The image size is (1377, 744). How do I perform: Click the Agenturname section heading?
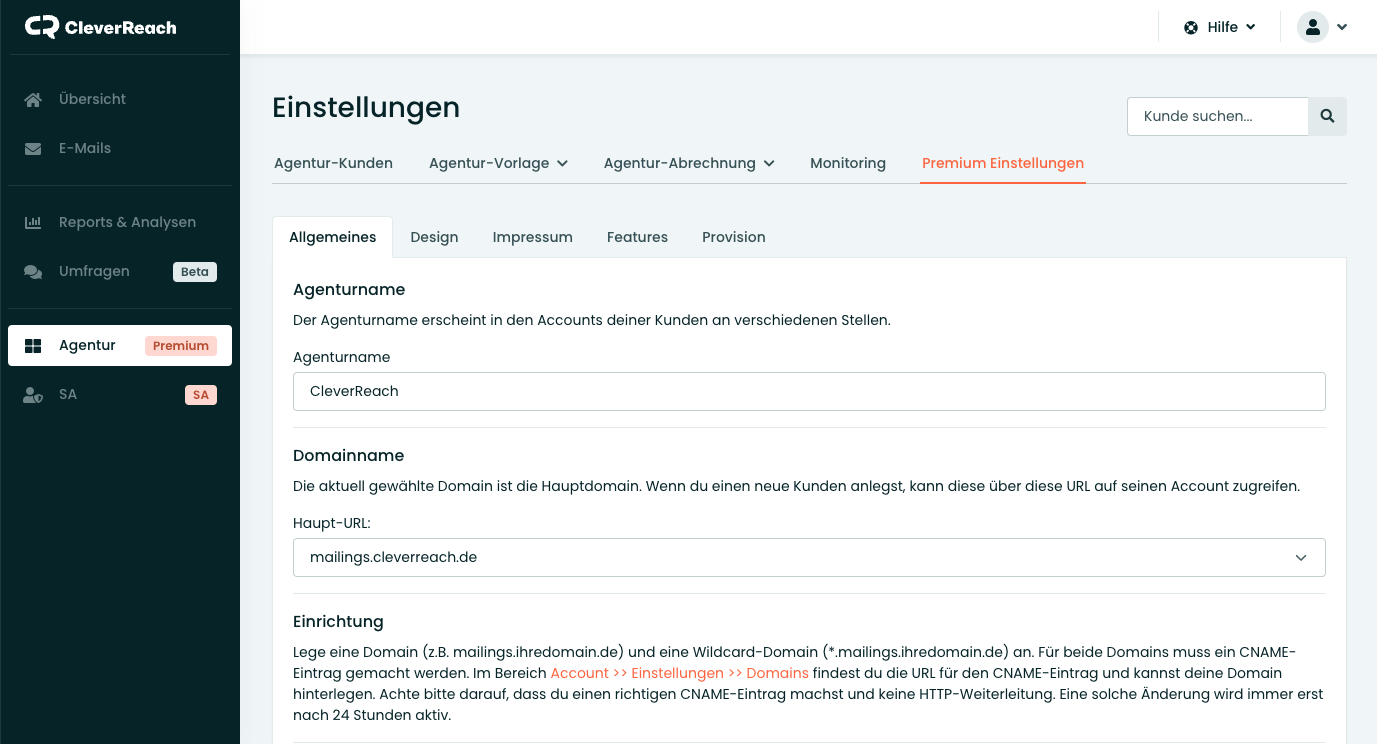pyautogui.click(x=349, y=290)
